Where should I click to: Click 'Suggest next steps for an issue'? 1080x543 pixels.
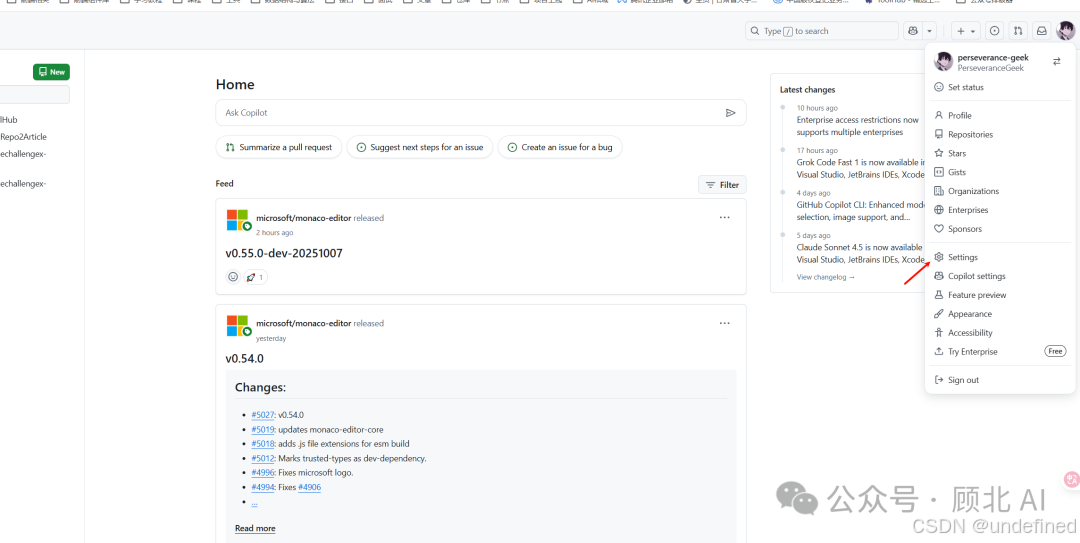point(419,147)
